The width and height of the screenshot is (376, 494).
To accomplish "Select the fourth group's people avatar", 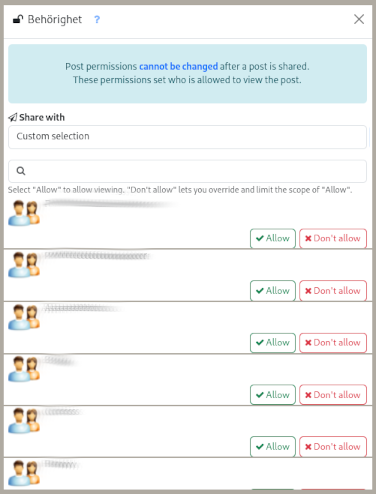I will point(24,369).
